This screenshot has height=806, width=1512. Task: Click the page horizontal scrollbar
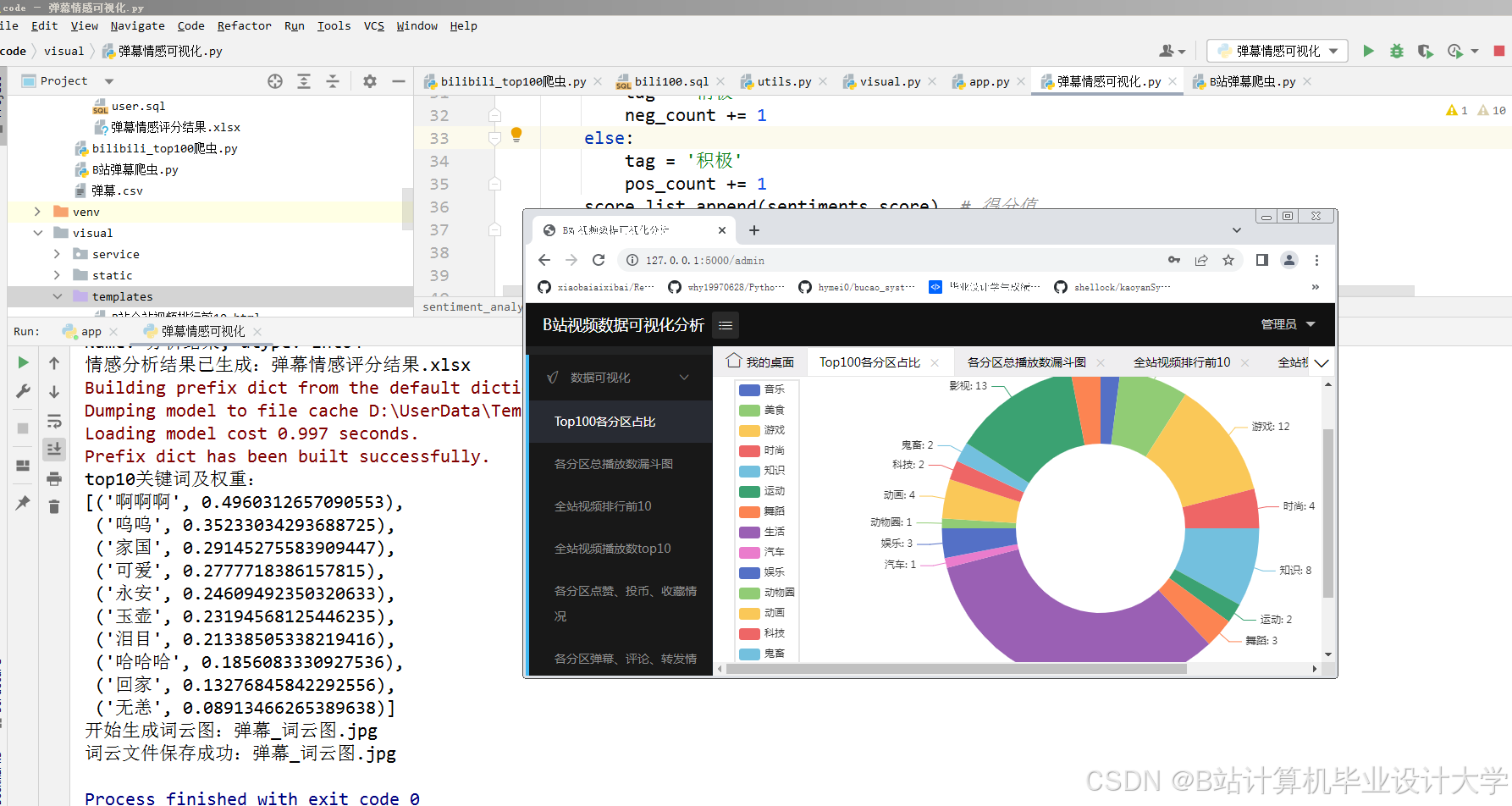[x=957, y=669]
